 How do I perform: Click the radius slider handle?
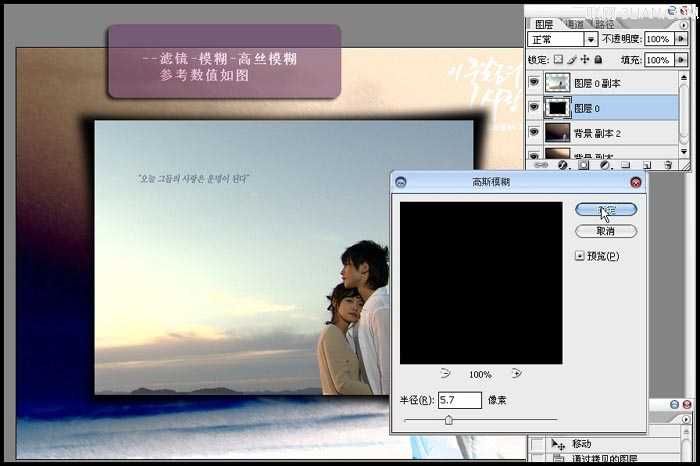click(x=448, y=420)
